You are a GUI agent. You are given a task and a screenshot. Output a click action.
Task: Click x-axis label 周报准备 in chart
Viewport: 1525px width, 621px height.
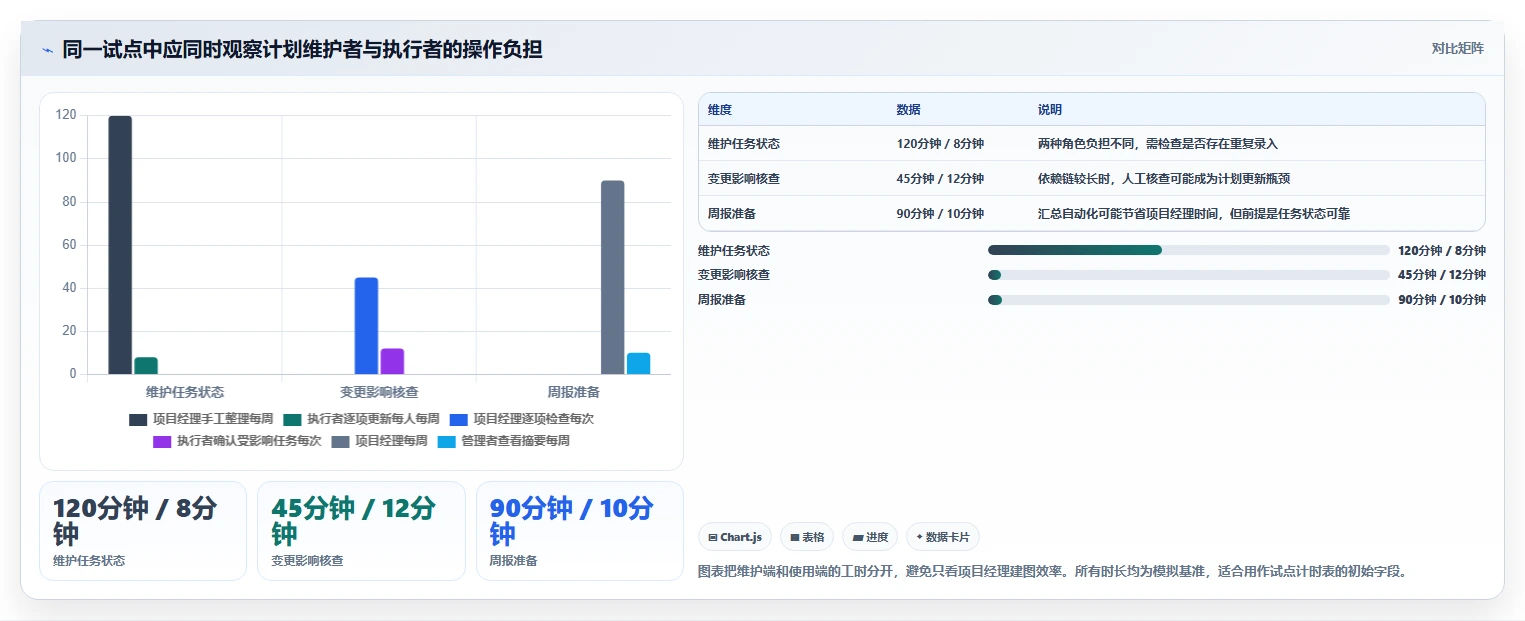click(574, 392)
